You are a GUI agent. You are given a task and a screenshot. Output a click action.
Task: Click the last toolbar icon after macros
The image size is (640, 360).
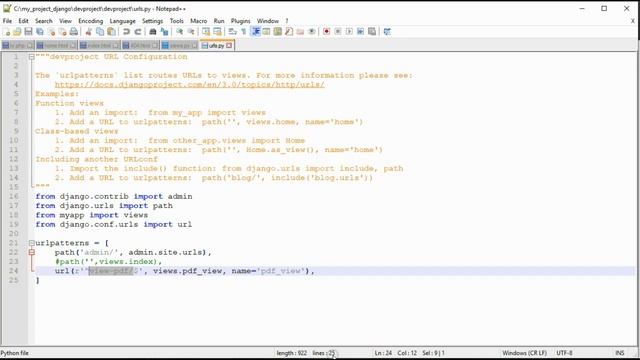click(387, 32)
